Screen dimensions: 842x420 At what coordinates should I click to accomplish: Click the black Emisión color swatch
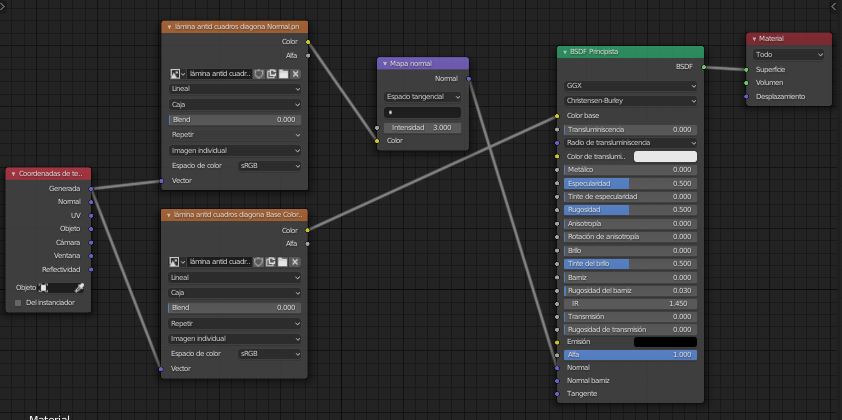point(665,342)
